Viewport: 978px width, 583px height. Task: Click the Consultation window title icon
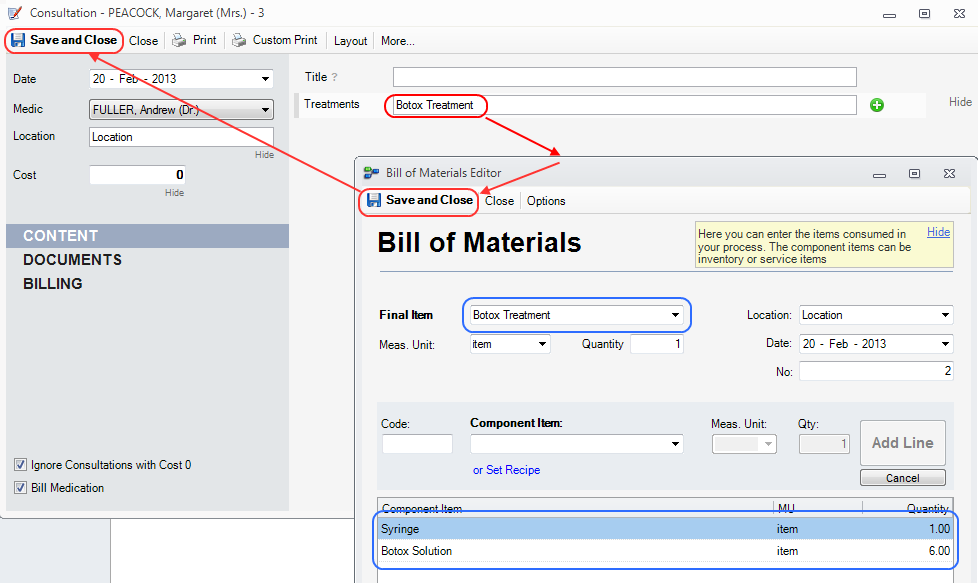tap(14, 14)
